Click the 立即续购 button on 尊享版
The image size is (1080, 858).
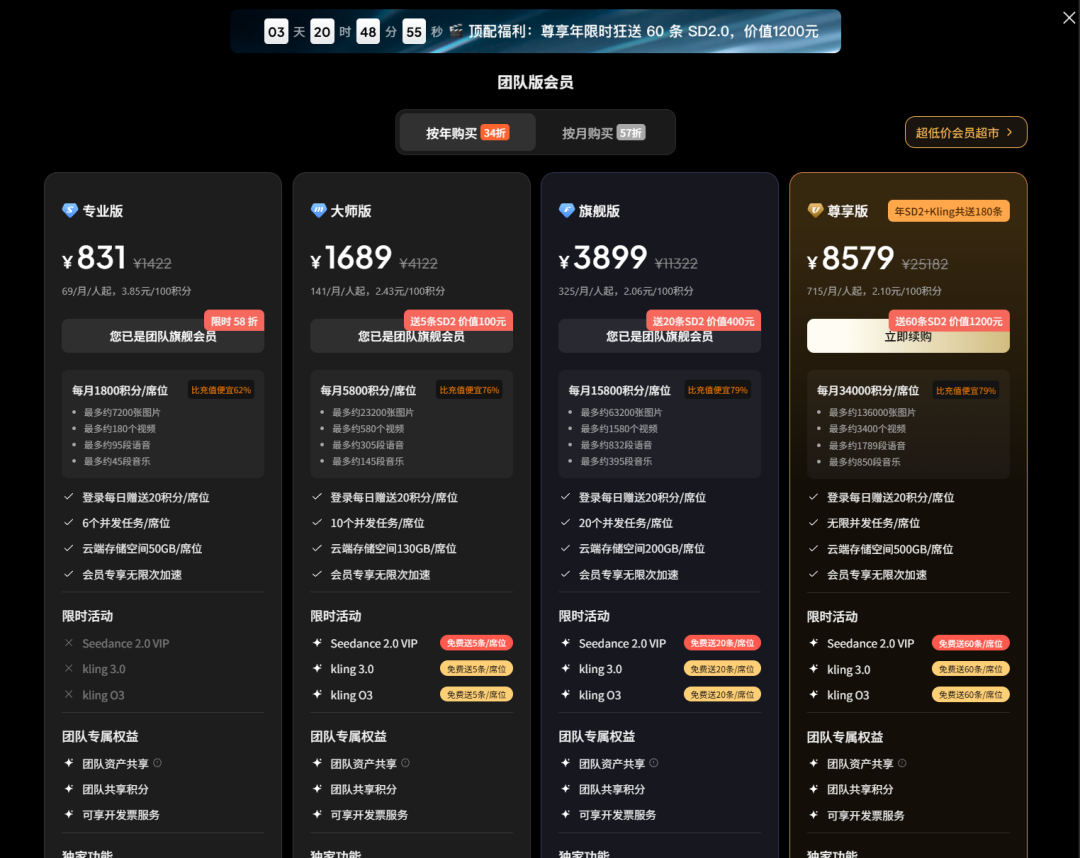(908, 336)
